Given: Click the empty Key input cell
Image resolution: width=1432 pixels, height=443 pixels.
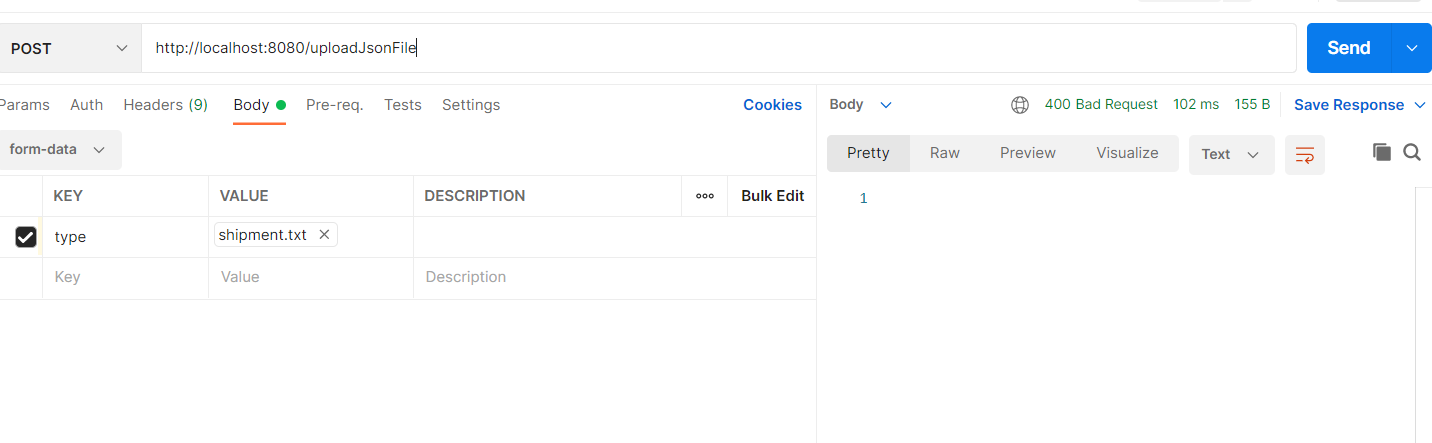Looking at the screenshot, I should pos(125,277).
